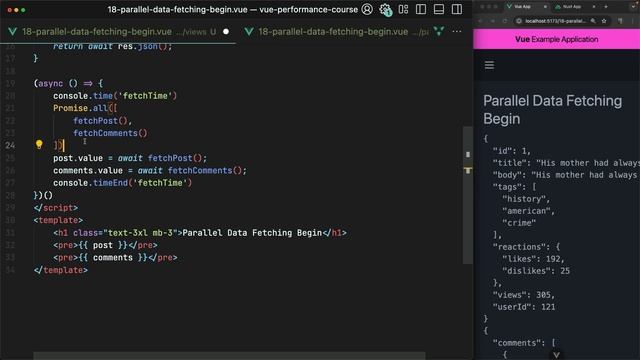Click line number 24 in the gutter
This screenshot has height=360, width=640.
click(x=11, y=145)
